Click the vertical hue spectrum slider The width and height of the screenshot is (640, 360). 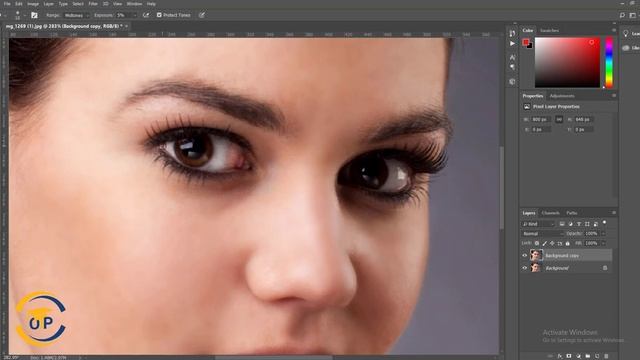609,62
